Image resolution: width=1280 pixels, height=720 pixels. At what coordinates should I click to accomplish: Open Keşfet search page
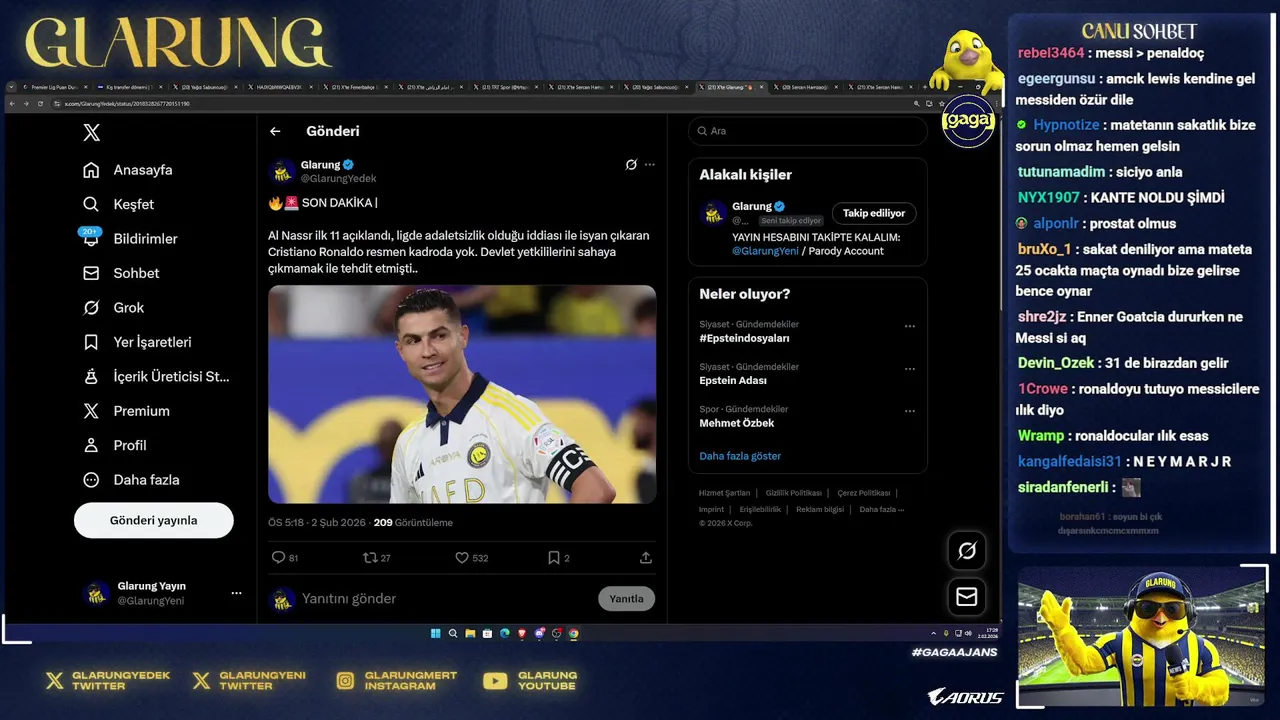coord(119,204)
